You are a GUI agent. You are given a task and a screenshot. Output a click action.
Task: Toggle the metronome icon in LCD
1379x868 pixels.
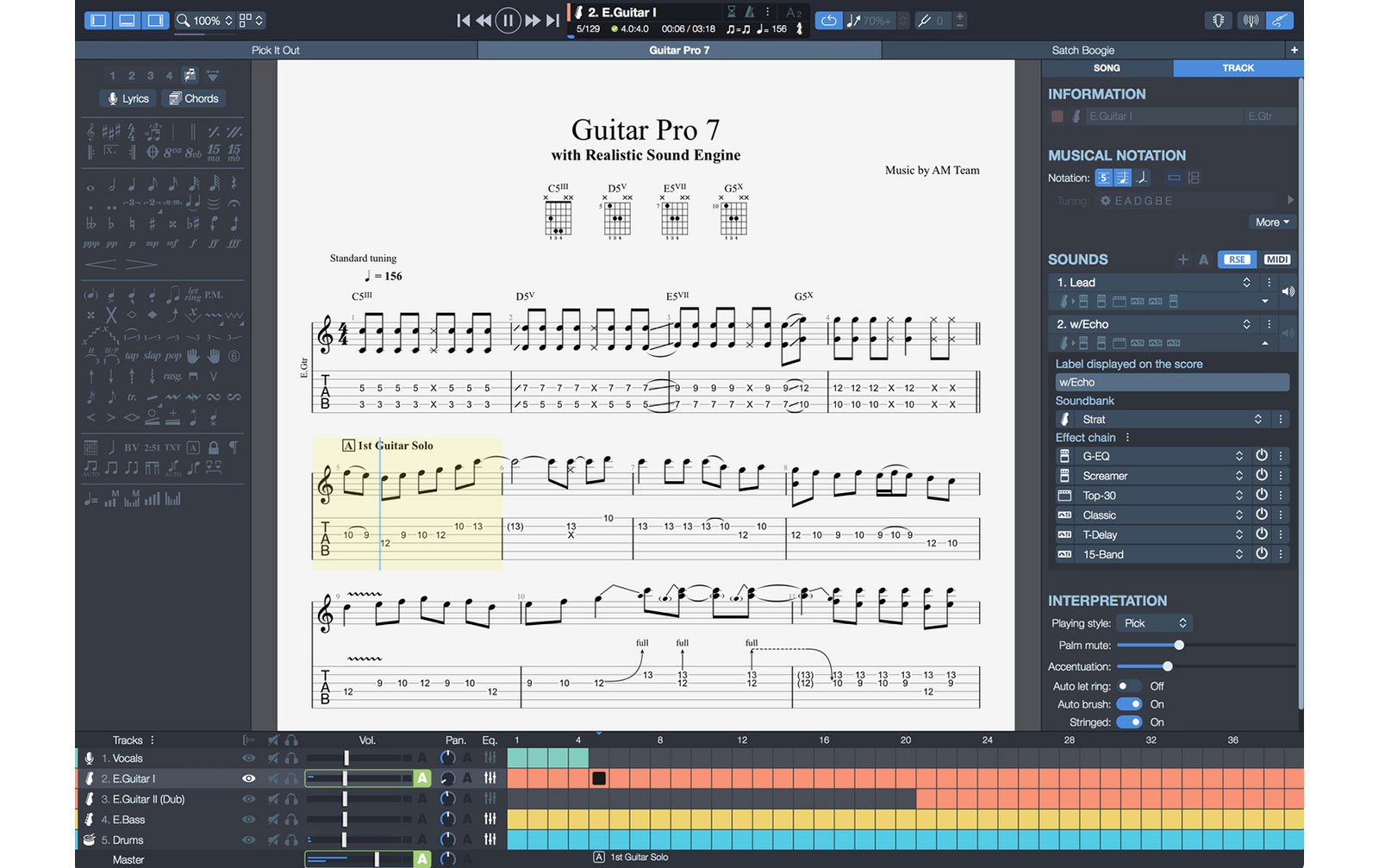point(750,12)
